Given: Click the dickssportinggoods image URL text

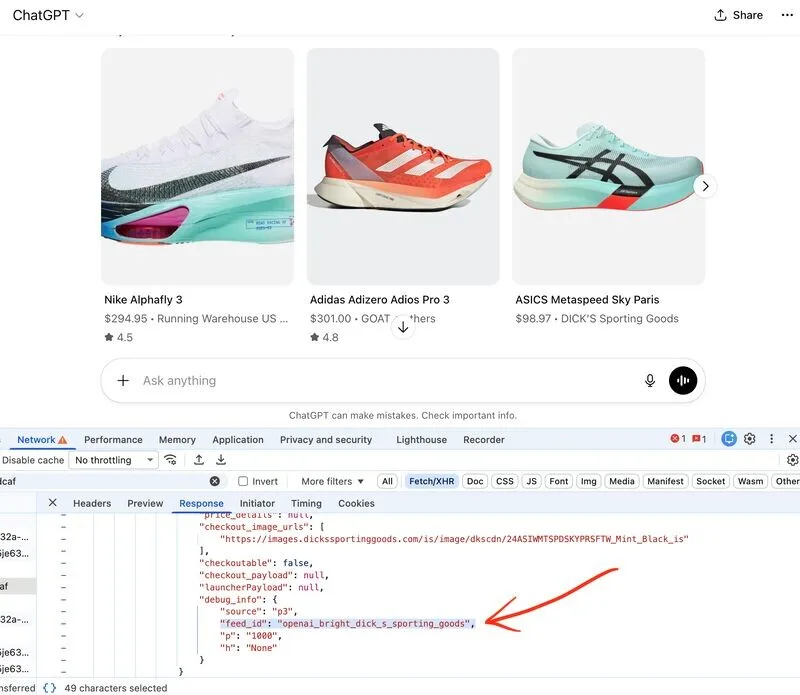Looking at the screenshot, I should click(454, 539).
